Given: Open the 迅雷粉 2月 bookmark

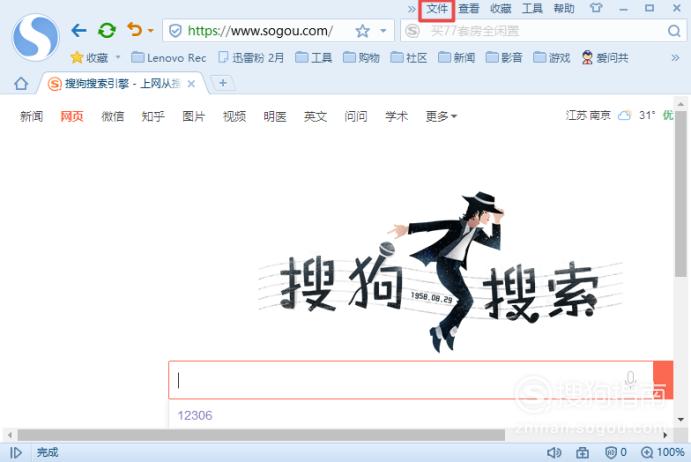Looking at the screenshot, I should [x=252, y=58].
